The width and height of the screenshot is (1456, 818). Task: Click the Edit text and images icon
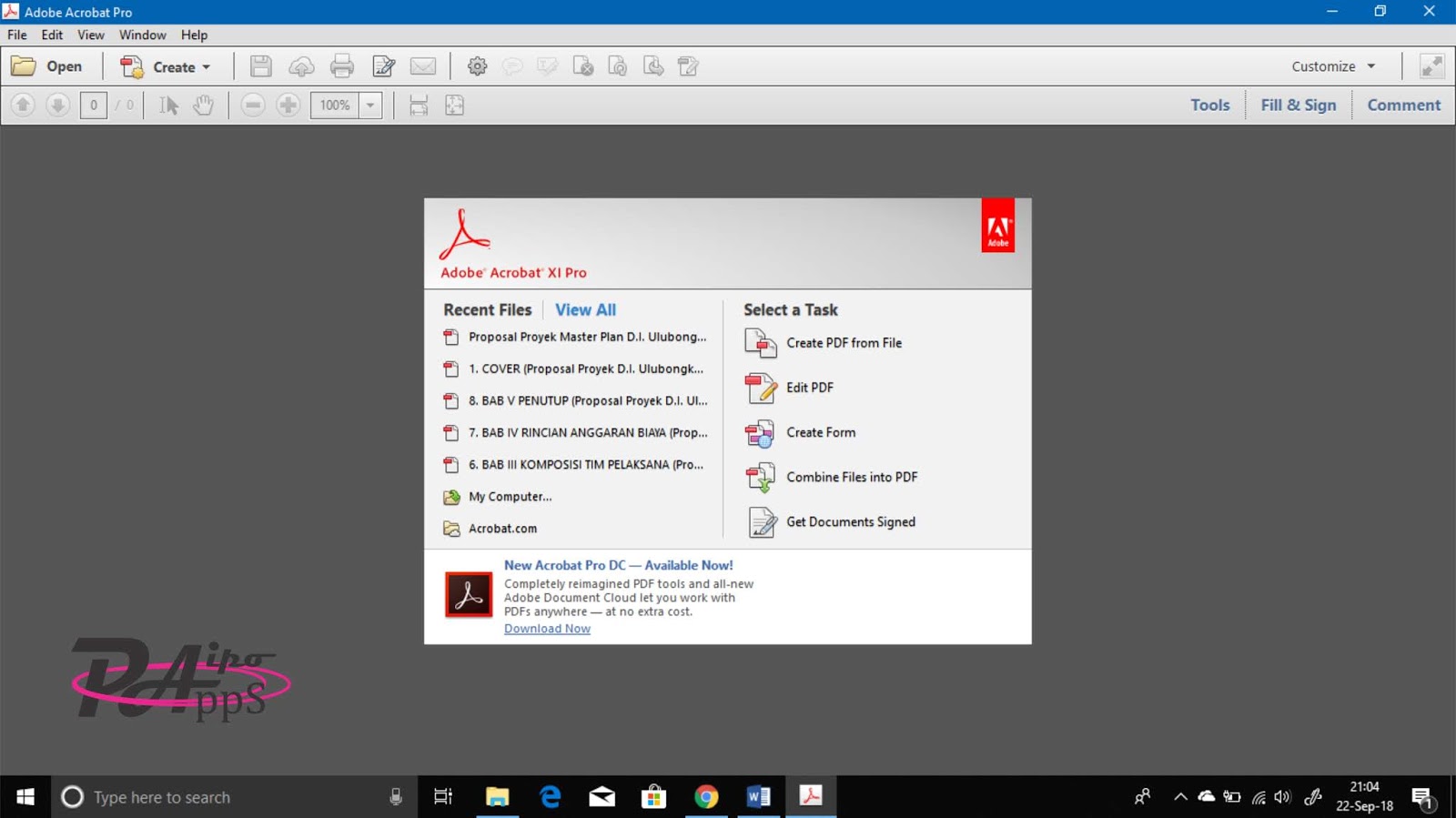coord(383,66)
